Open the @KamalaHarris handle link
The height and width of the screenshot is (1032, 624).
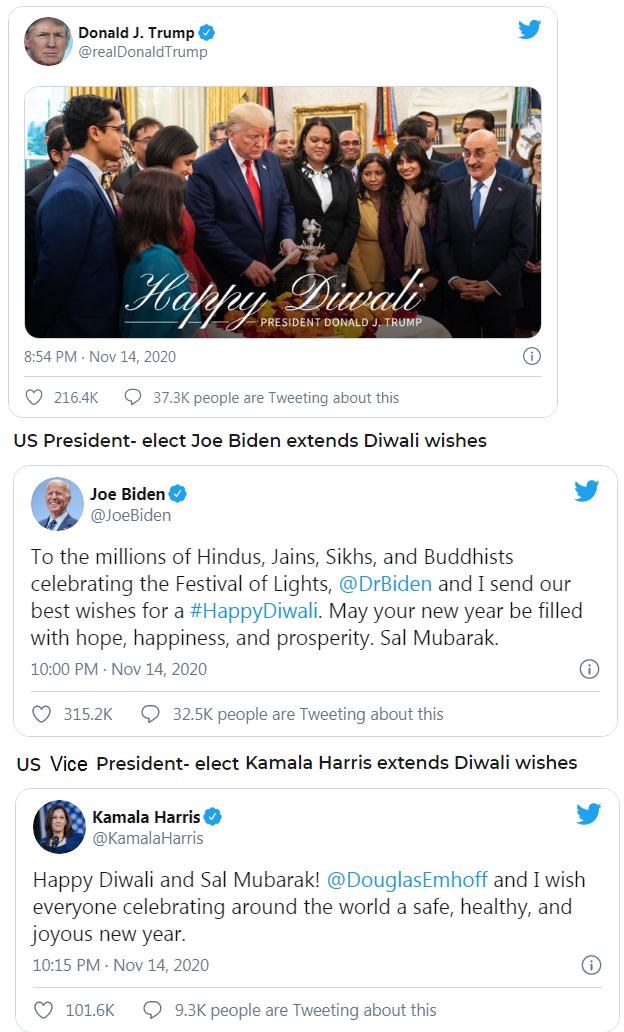tap(148, 838)
